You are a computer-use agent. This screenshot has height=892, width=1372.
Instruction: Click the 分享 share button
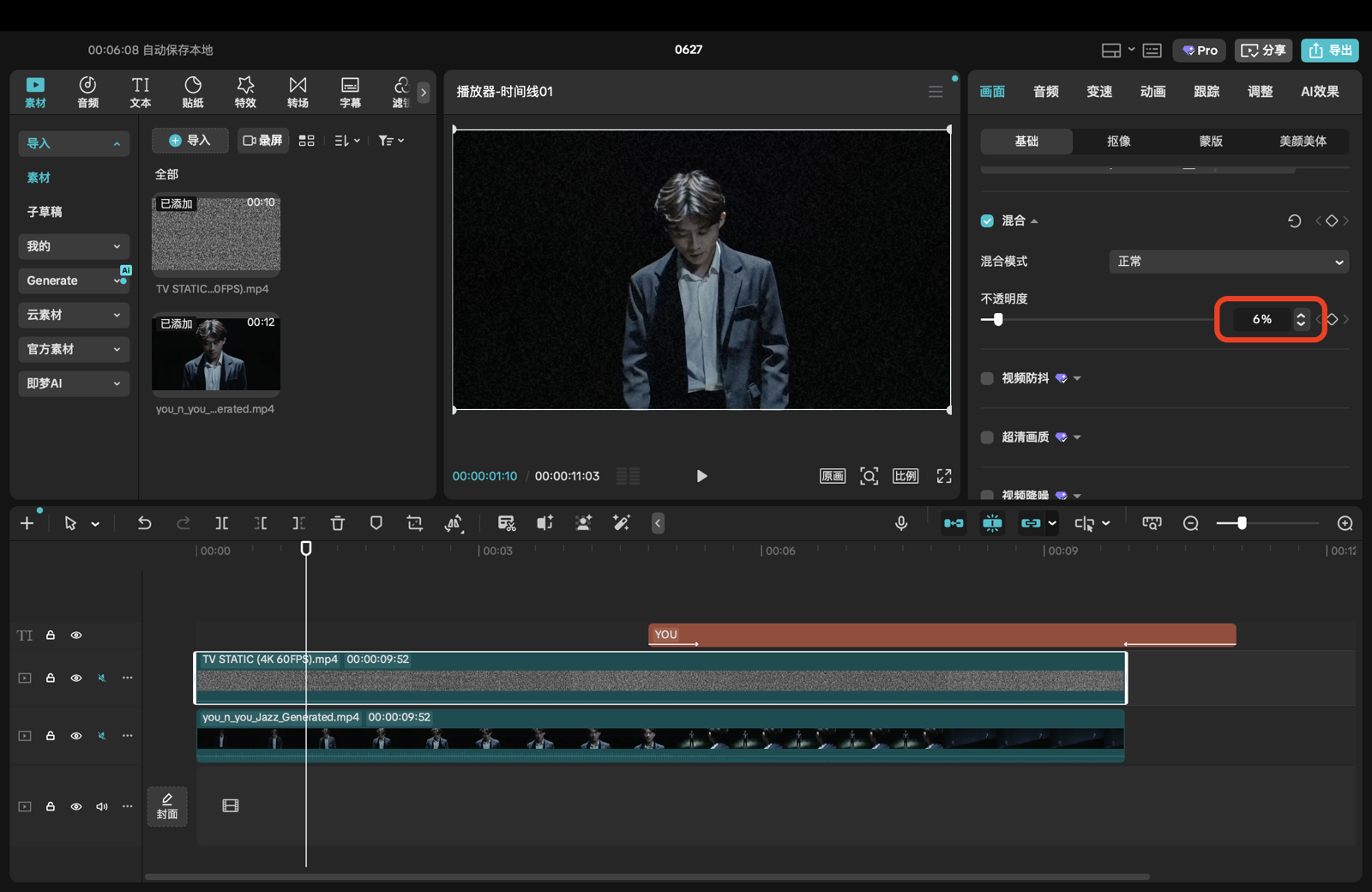coord(1263,51)
